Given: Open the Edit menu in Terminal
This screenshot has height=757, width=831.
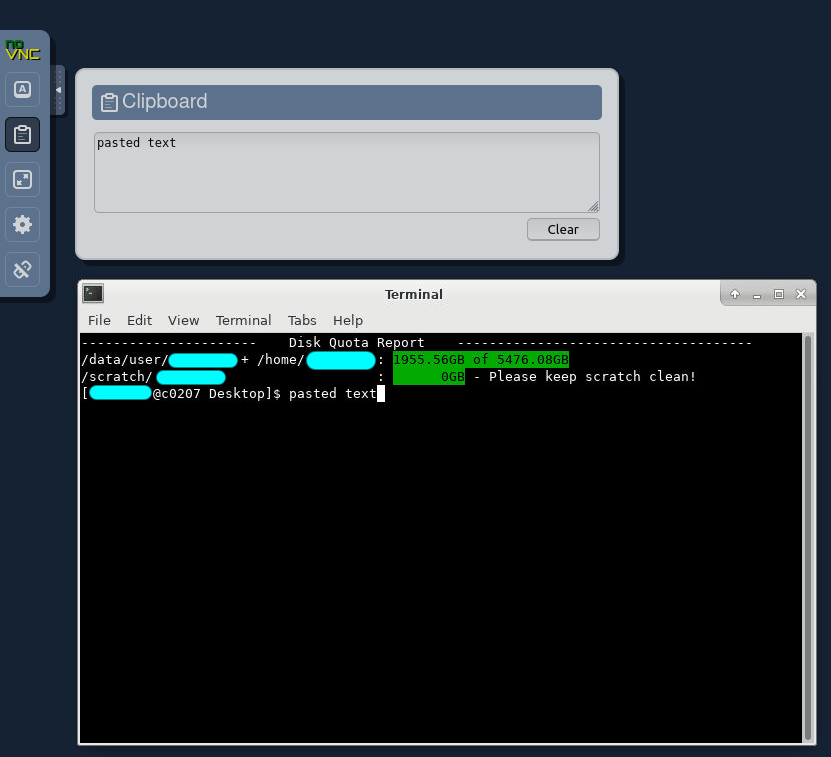Looking at the screenshot, I should pos(139,320).
